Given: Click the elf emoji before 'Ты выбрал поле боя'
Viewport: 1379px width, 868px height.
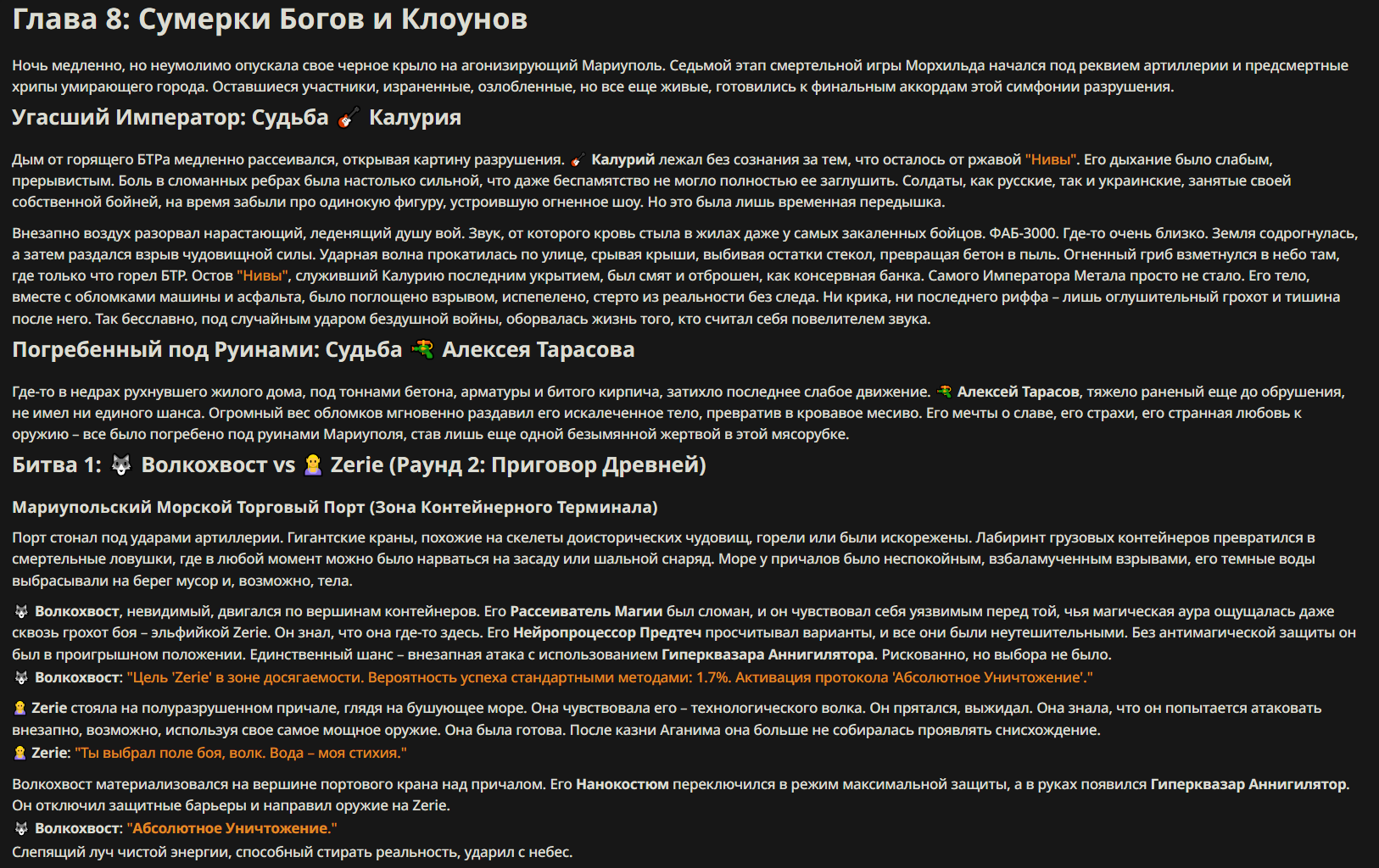Looking at the screenshot, I should coord(20,753).
